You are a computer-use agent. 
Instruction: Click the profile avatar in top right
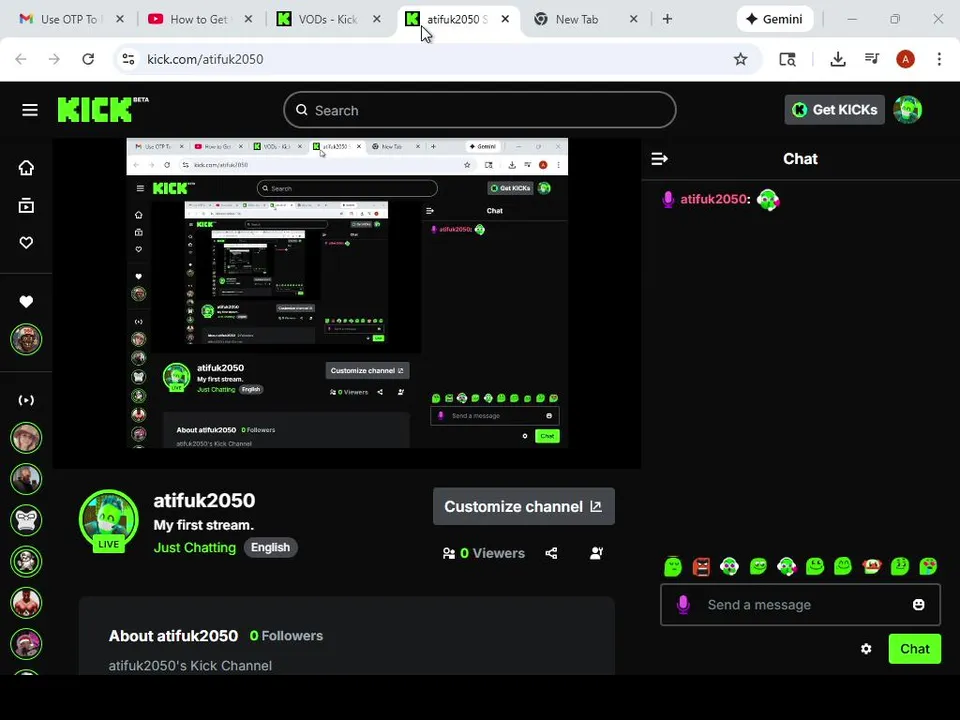pyautogui.click(x=907, y=110)
